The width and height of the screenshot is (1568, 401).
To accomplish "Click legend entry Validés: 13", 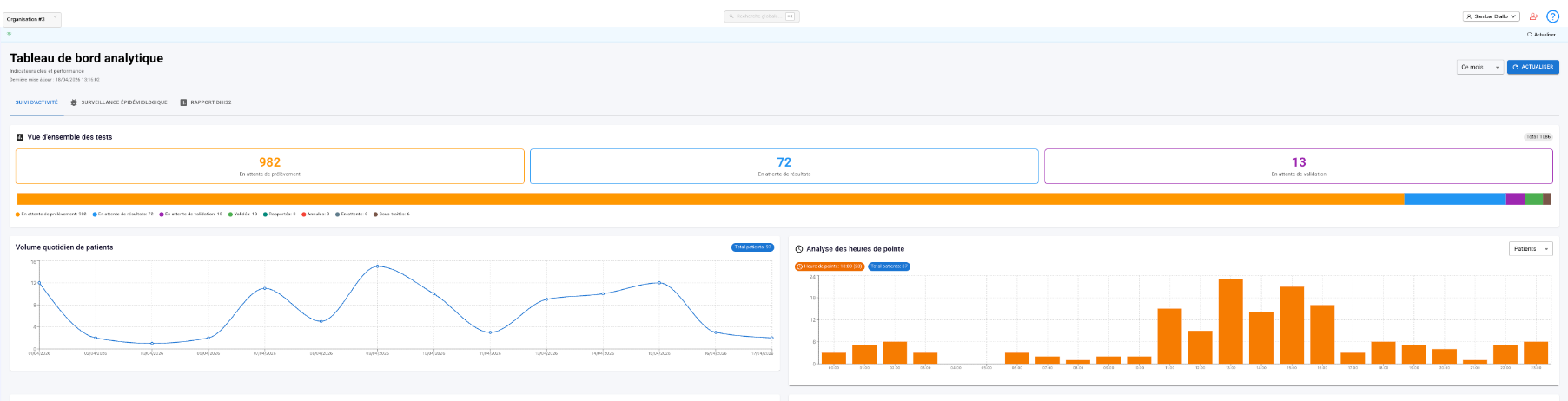I will point(243,214).
